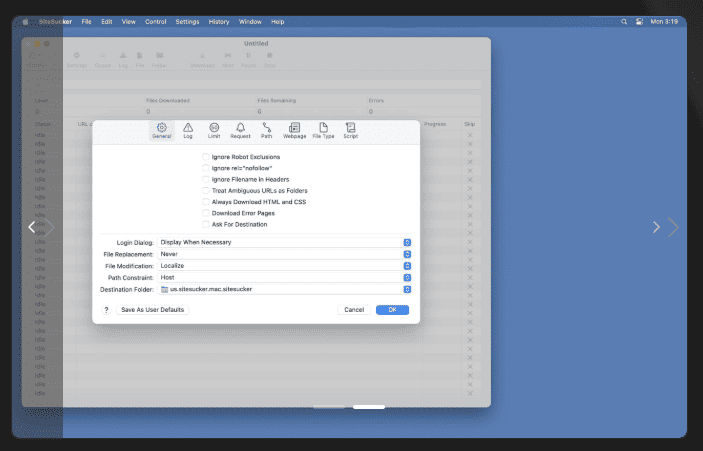Open the View menu
Image resolution: width=703 pixels, height=451 pixels.
pyautogui.click(x=129, y=22)
